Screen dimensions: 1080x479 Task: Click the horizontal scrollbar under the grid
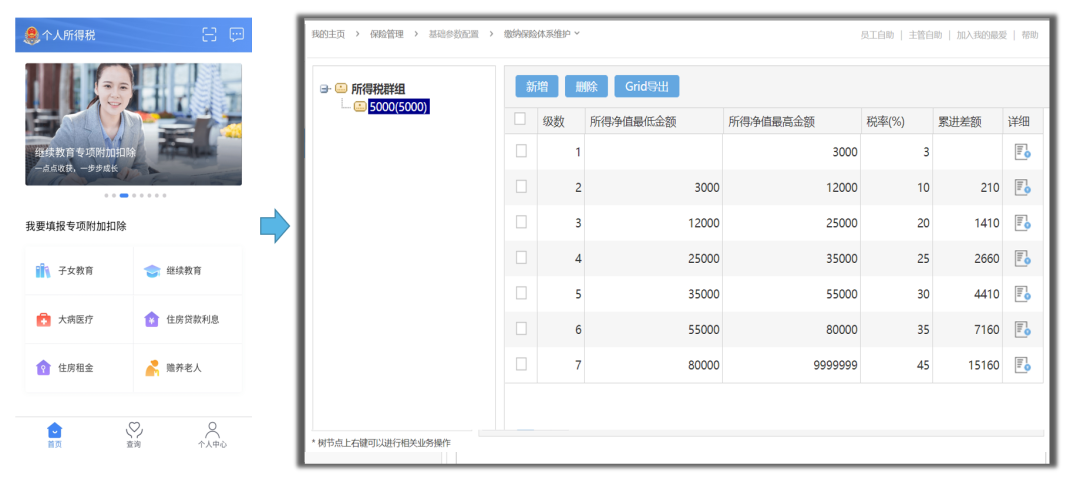761,434
